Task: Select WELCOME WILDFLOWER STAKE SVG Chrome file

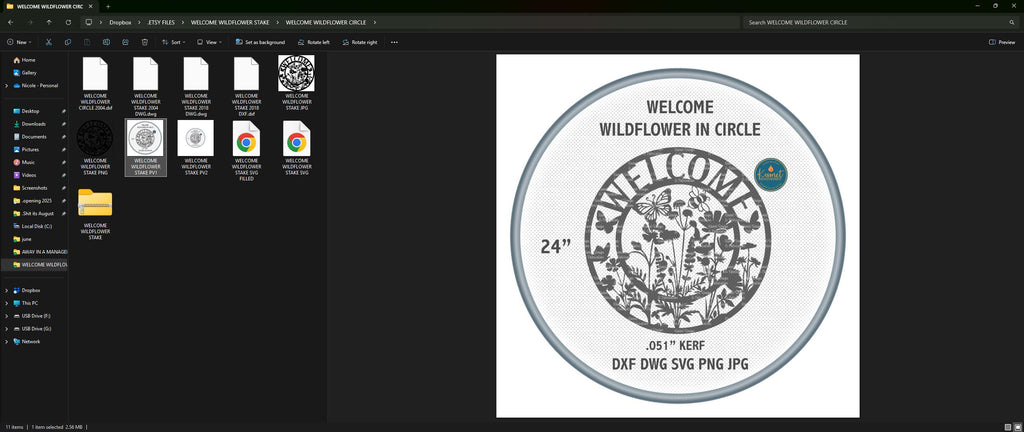Action: click(296, 148)
